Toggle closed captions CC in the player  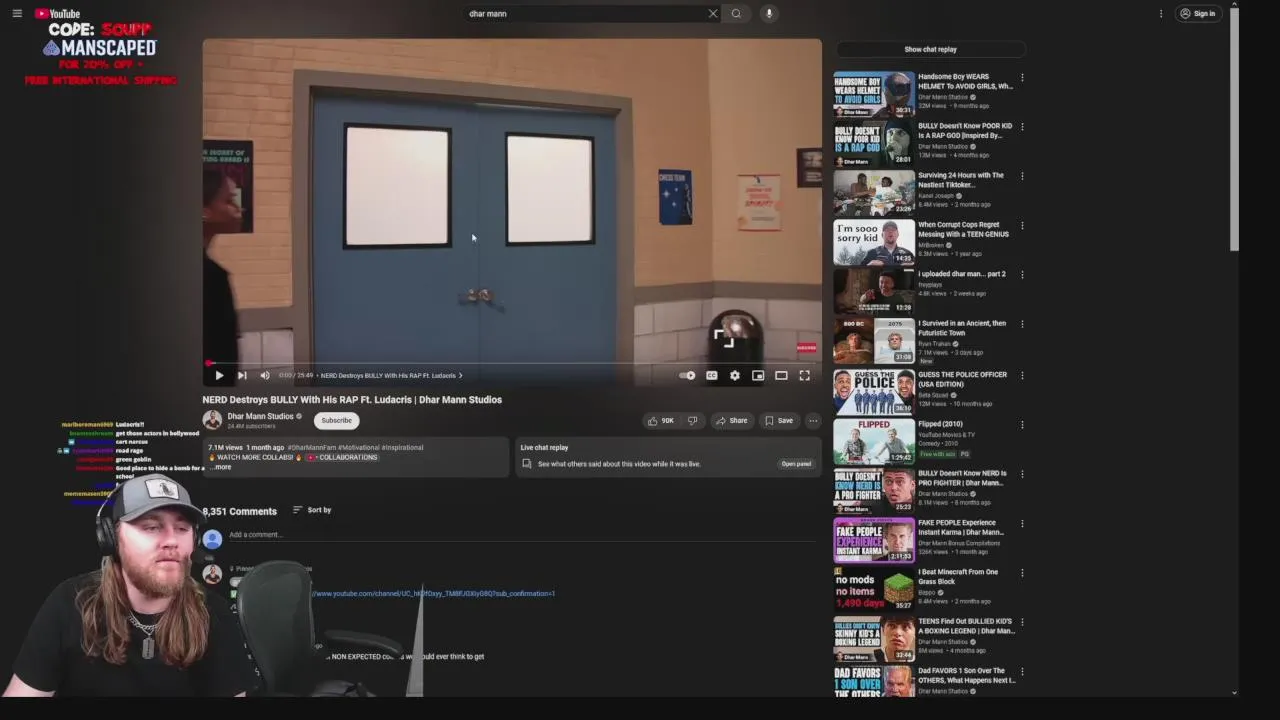pos(711,375)
